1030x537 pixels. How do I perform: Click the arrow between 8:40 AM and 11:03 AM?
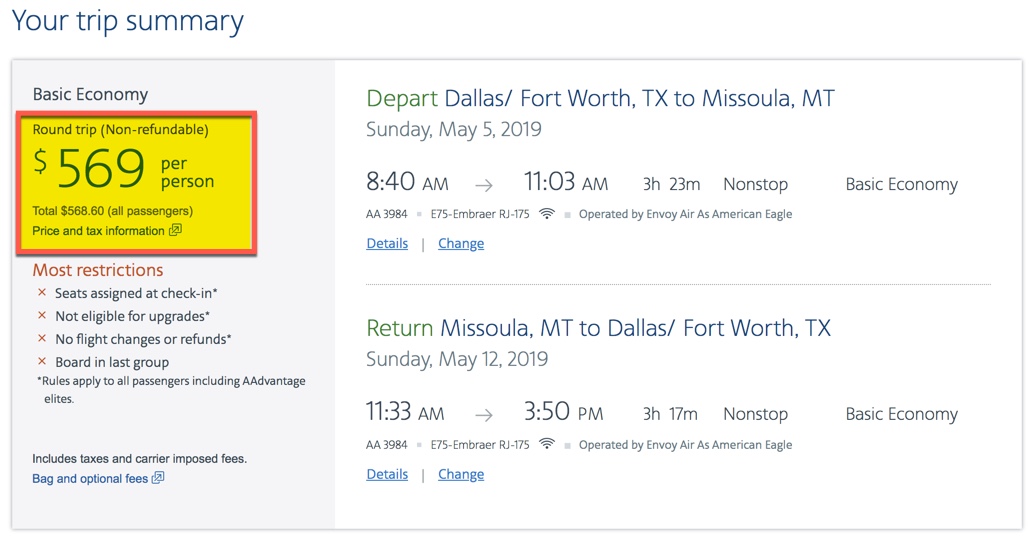(x=484, y=185)
